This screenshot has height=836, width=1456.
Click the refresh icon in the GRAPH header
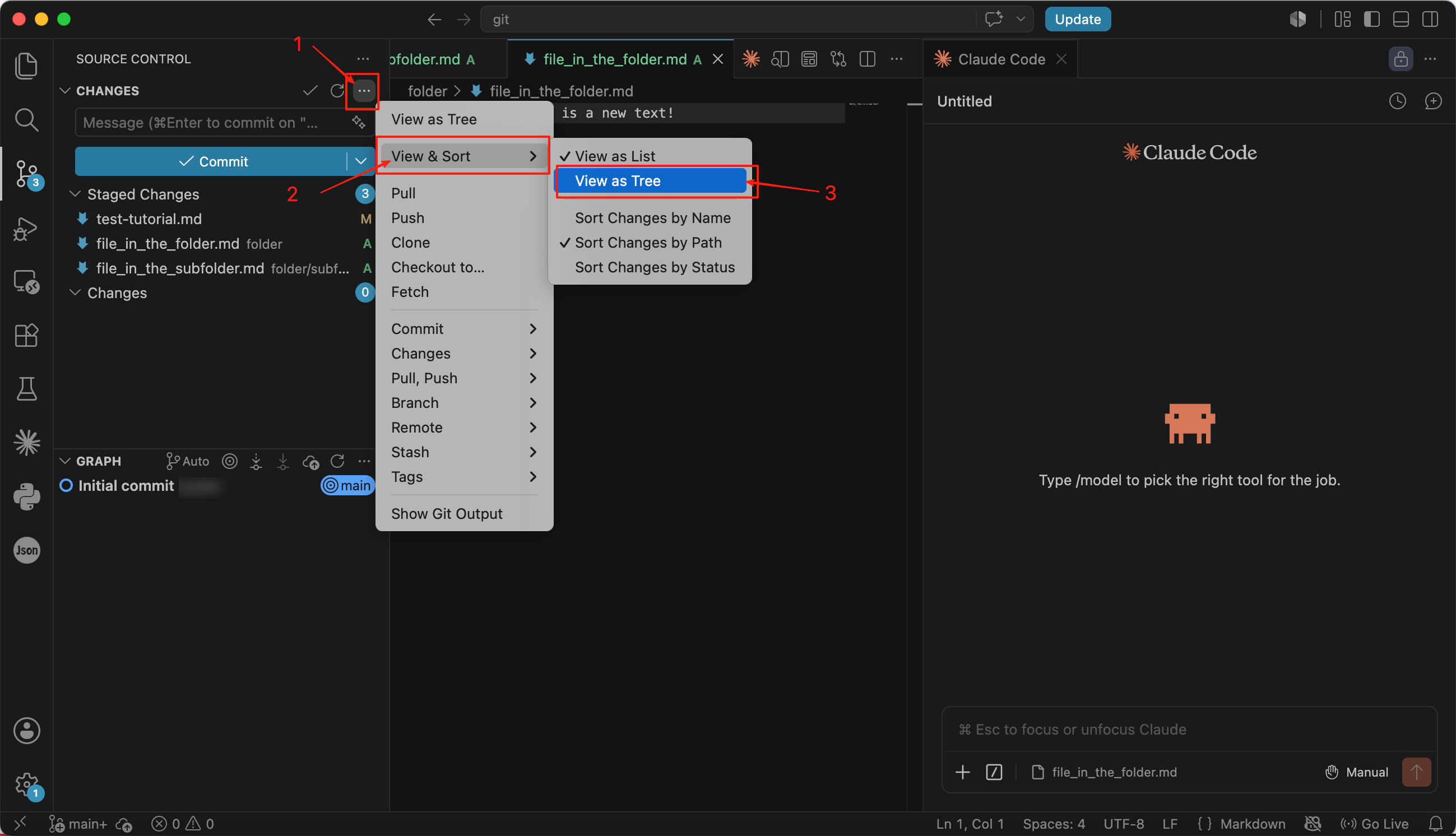click(337, 461)
